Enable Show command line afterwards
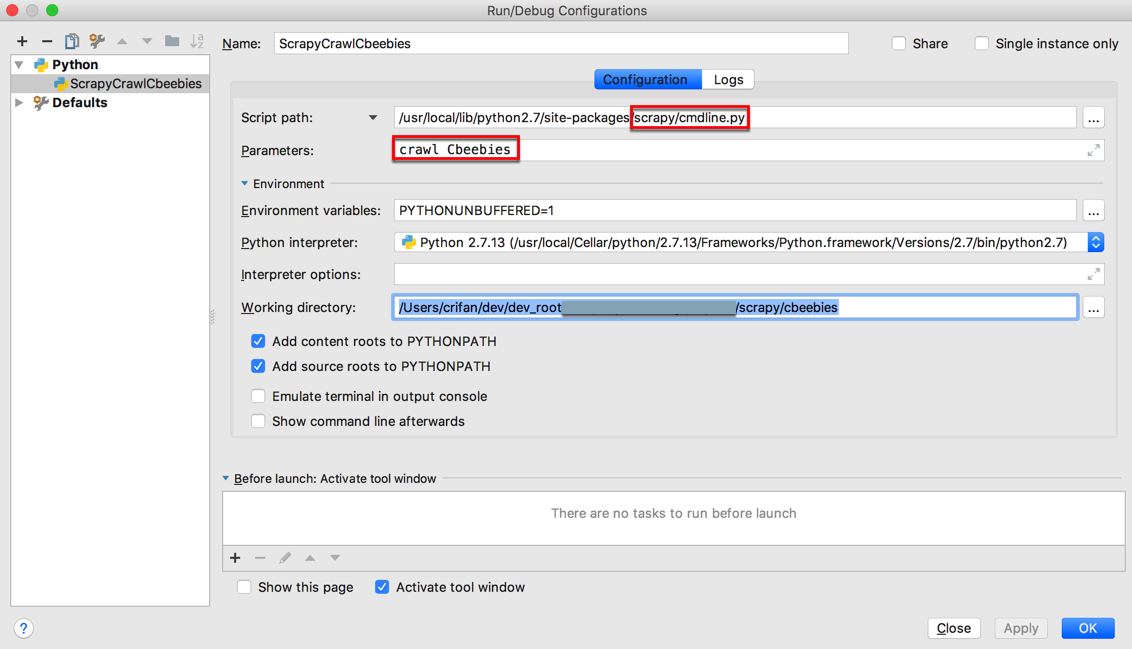The width and height of the screenshot is (1132, 649). pyautogui.click(x=258, y=421)
